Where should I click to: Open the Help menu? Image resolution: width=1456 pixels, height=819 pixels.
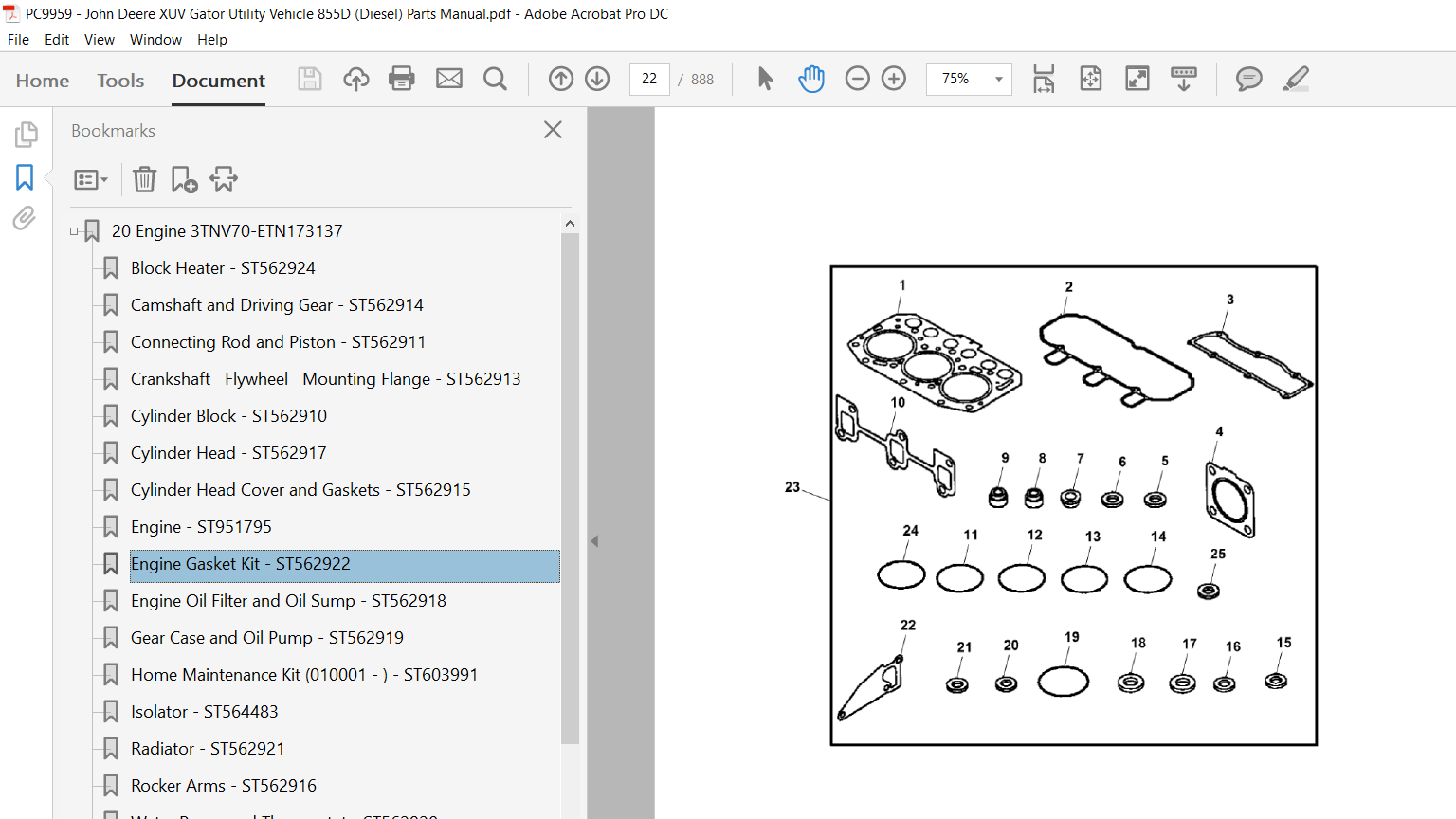click(212, 40)
